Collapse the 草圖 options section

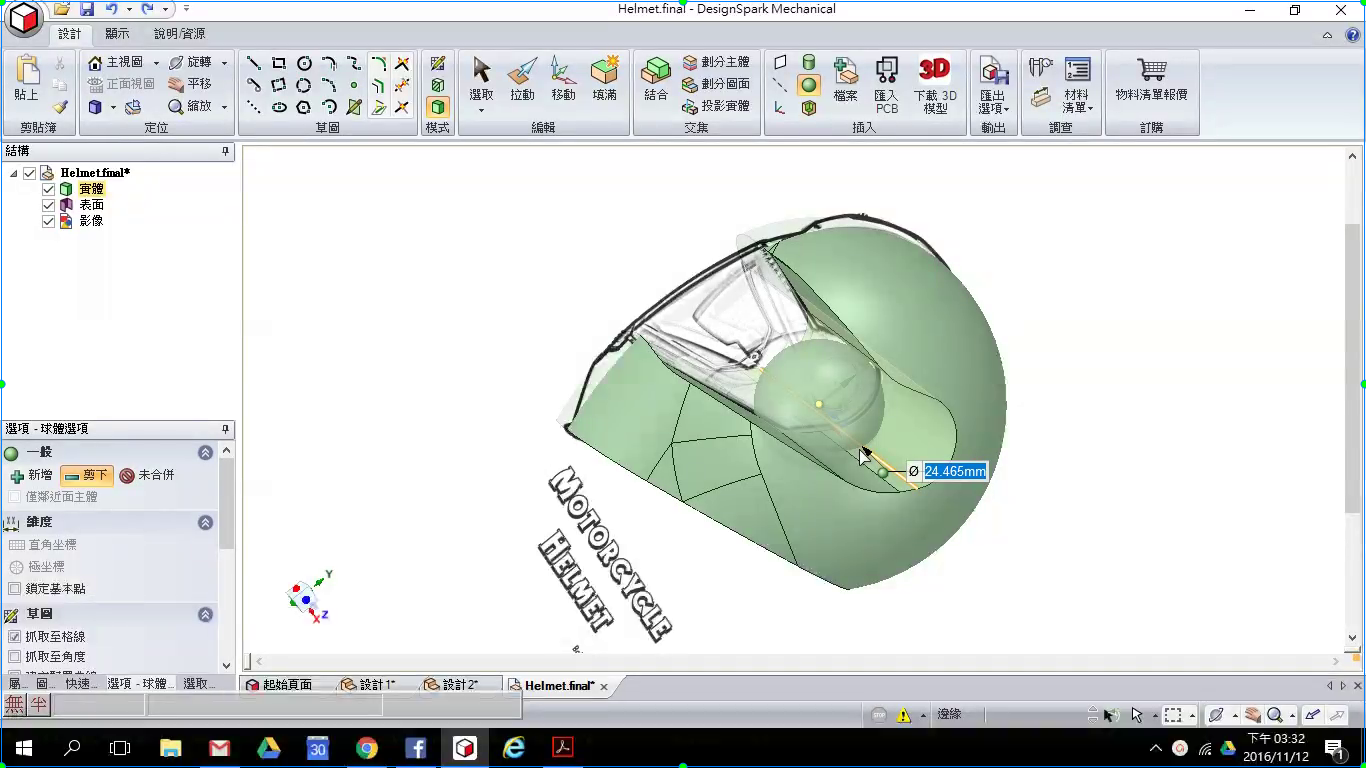point(205,614)
